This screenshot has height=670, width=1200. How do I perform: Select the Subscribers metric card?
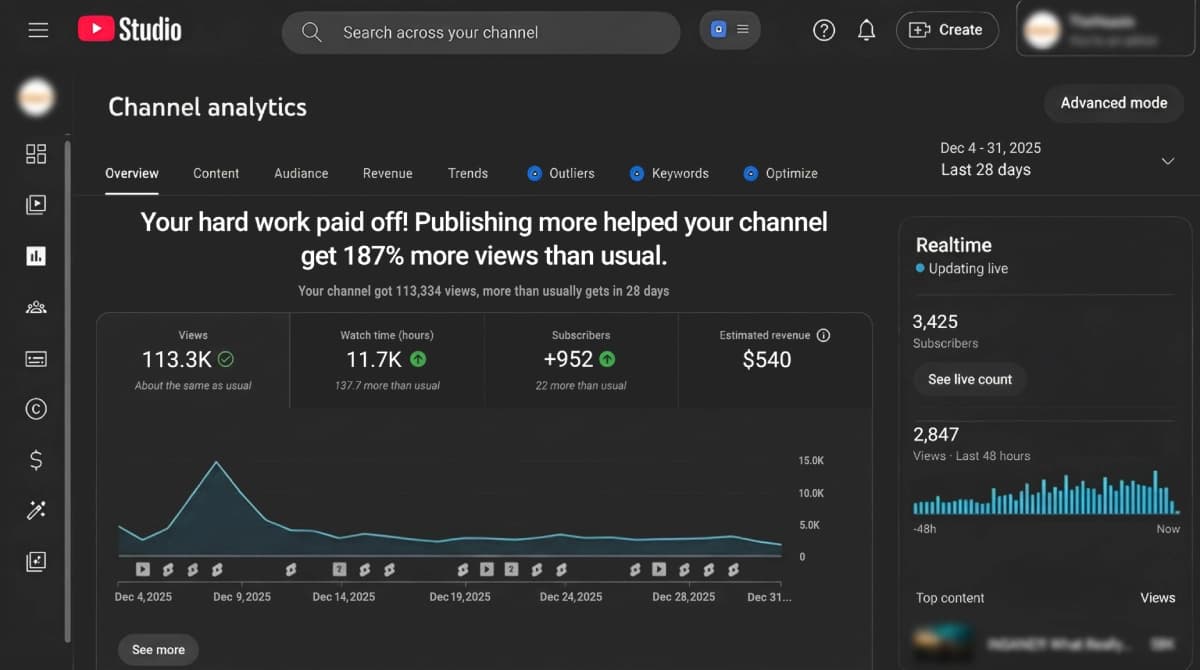581,360
